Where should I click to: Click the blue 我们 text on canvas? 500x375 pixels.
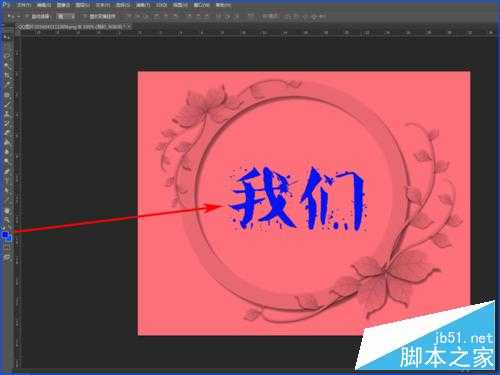coord(298,199)
